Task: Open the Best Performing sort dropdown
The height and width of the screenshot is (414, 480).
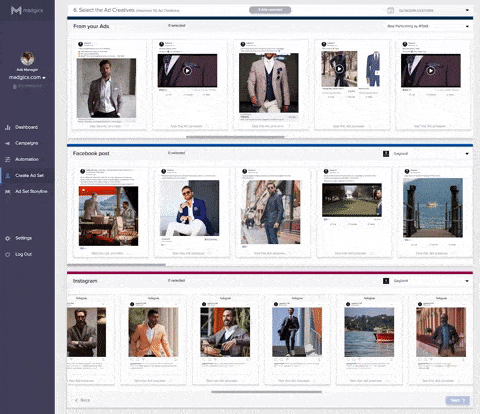Action: [428, 26]
